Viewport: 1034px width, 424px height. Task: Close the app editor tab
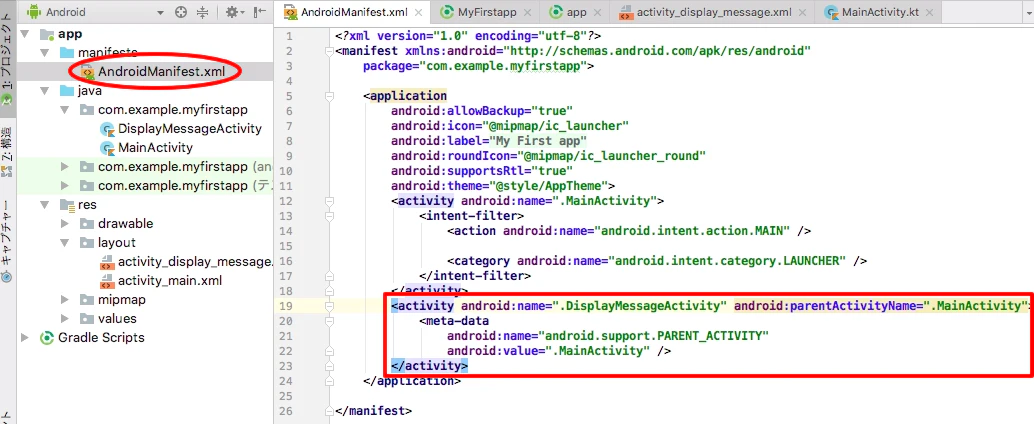[x=596, y=13]
